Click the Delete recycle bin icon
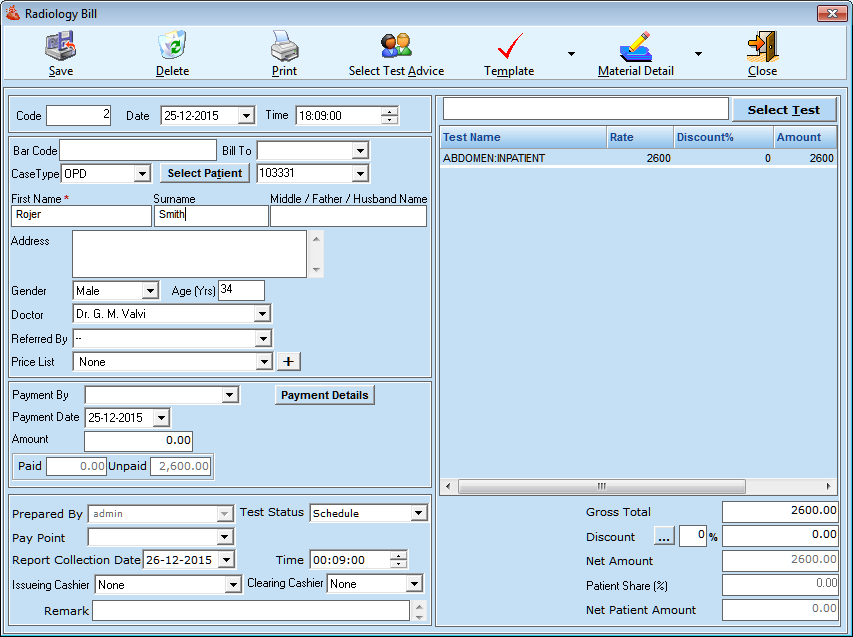The width and height of the screenshot is (853, 637). [x=172, y=46]
